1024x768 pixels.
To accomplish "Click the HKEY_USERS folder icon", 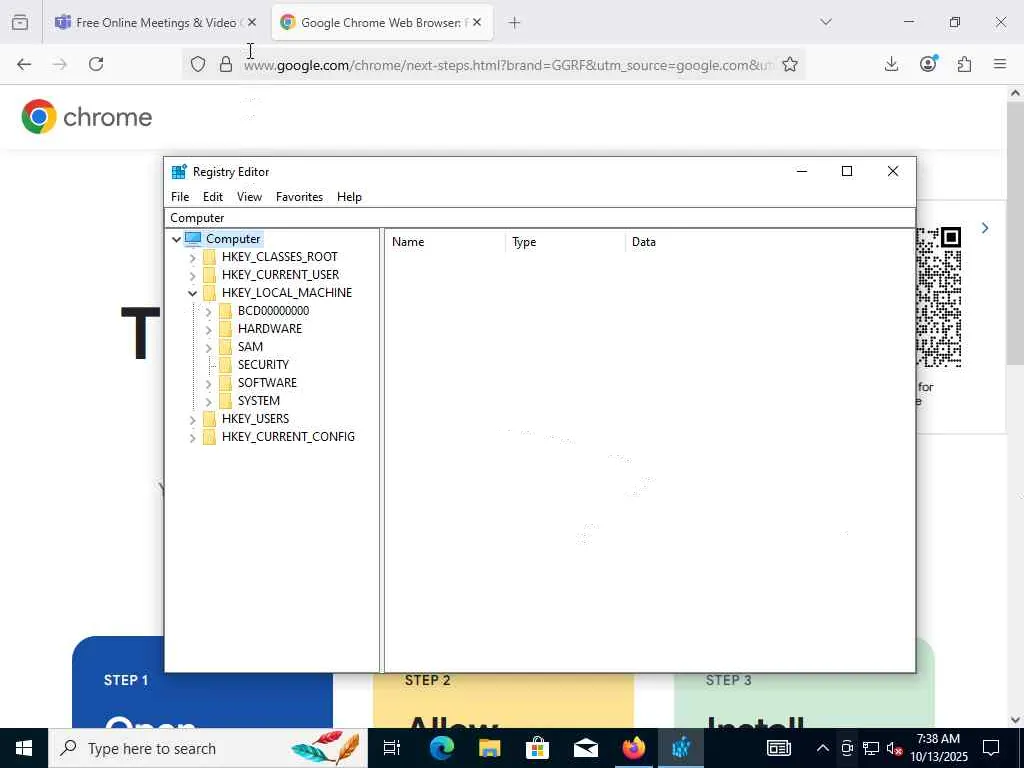I will click(209, 419).
